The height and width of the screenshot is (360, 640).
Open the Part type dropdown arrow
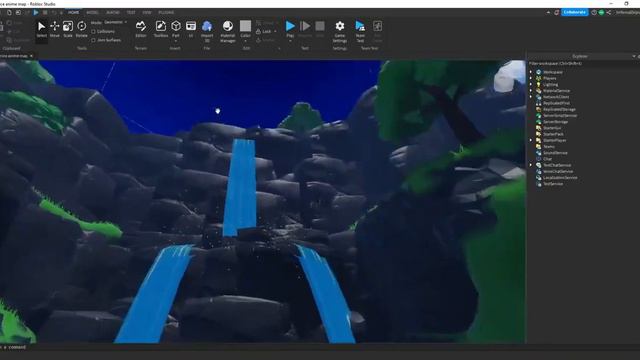tap(176, 40)
